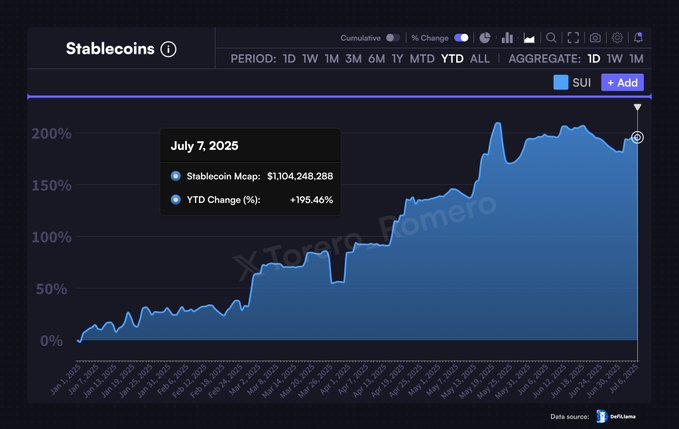
Task: Set period to 1M
Action: 332,59
